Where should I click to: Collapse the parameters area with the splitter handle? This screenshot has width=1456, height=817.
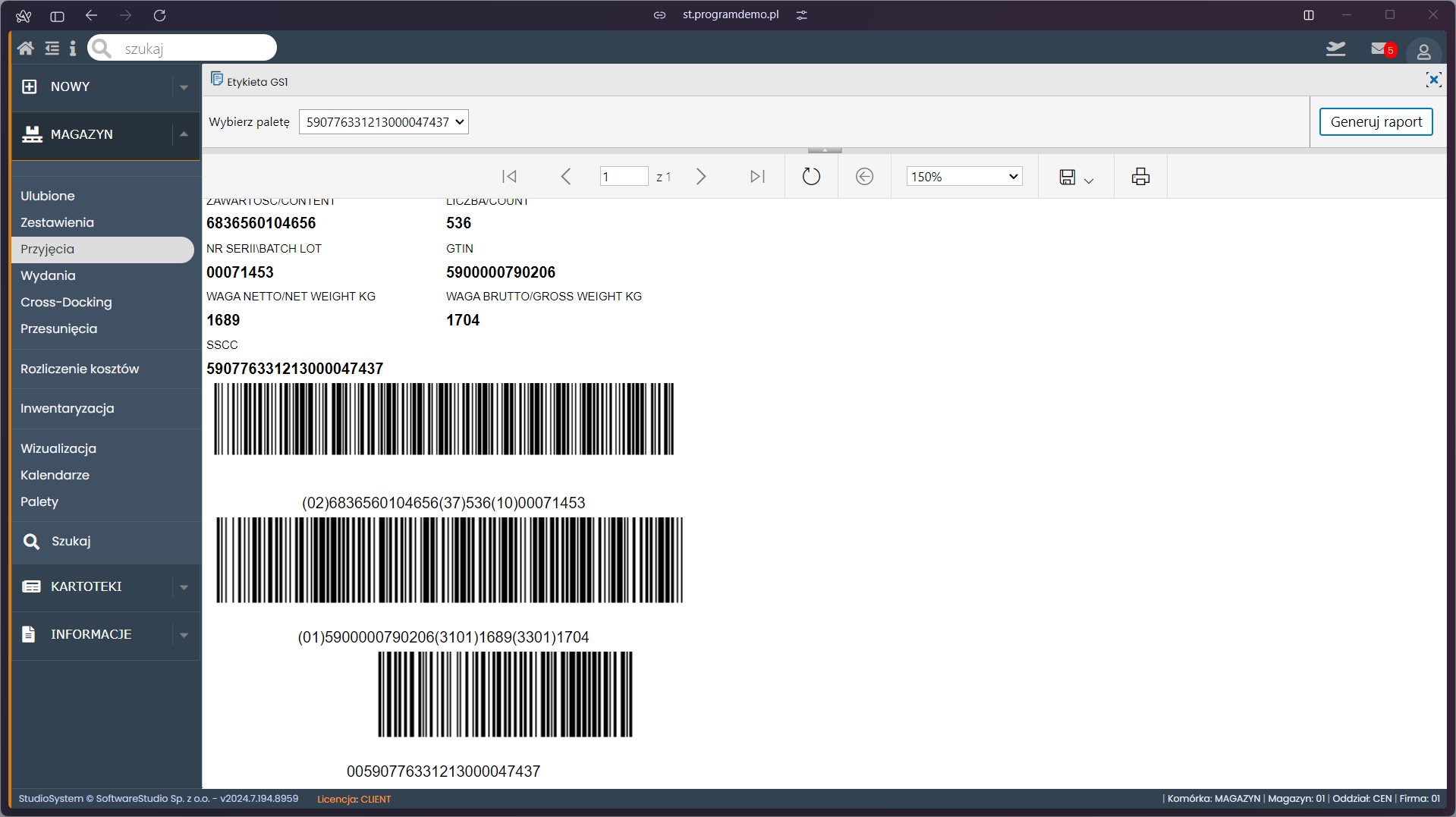pyautogui.click(x=825, y=150)
